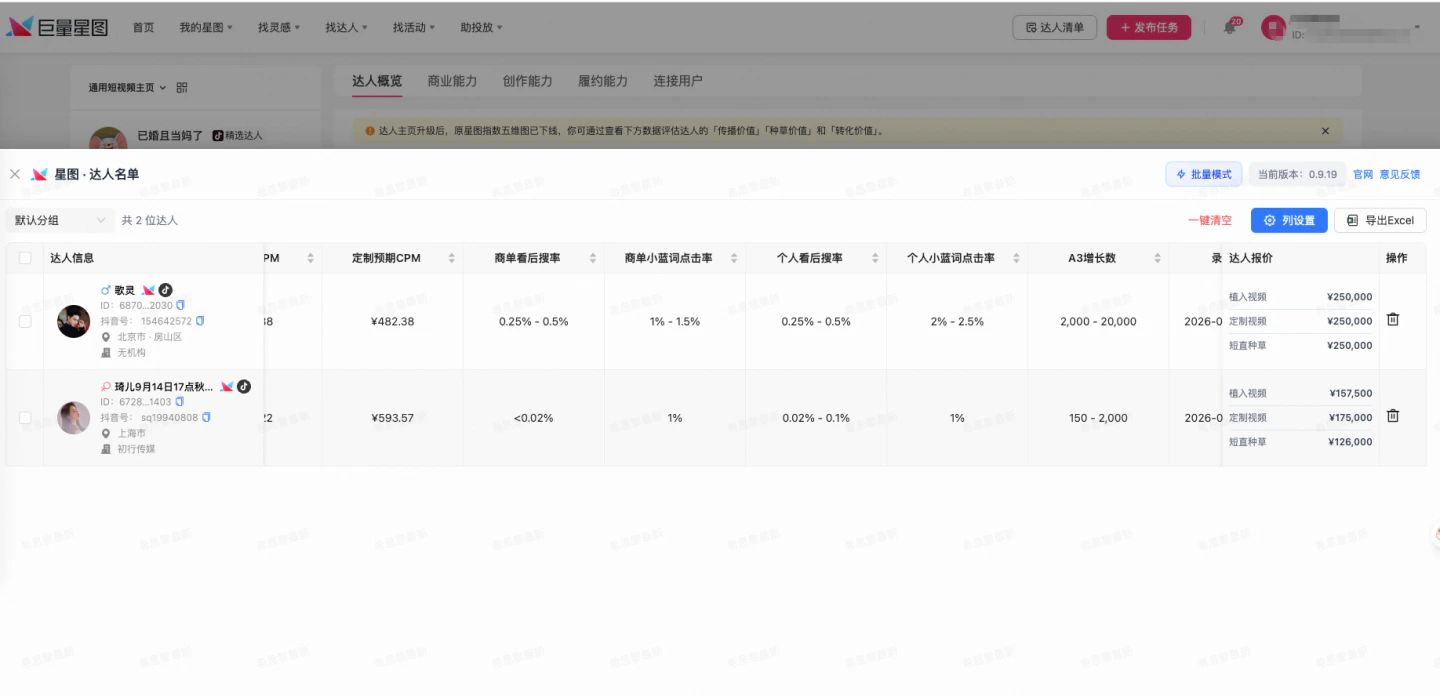Tick the select-all header checkbox

coord(25,258)
